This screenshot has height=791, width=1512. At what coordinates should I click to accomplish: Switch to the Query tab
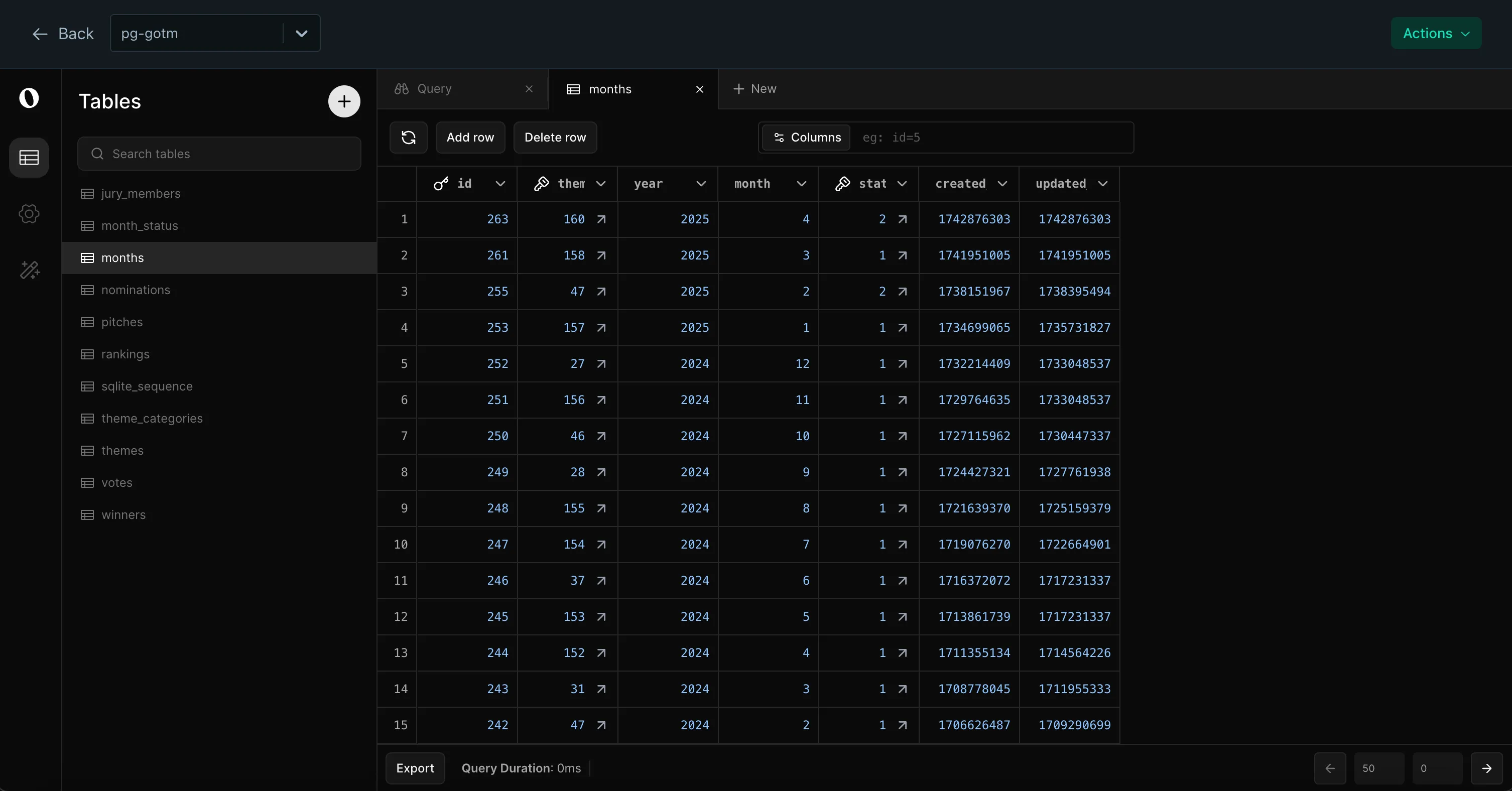point(434,89)
